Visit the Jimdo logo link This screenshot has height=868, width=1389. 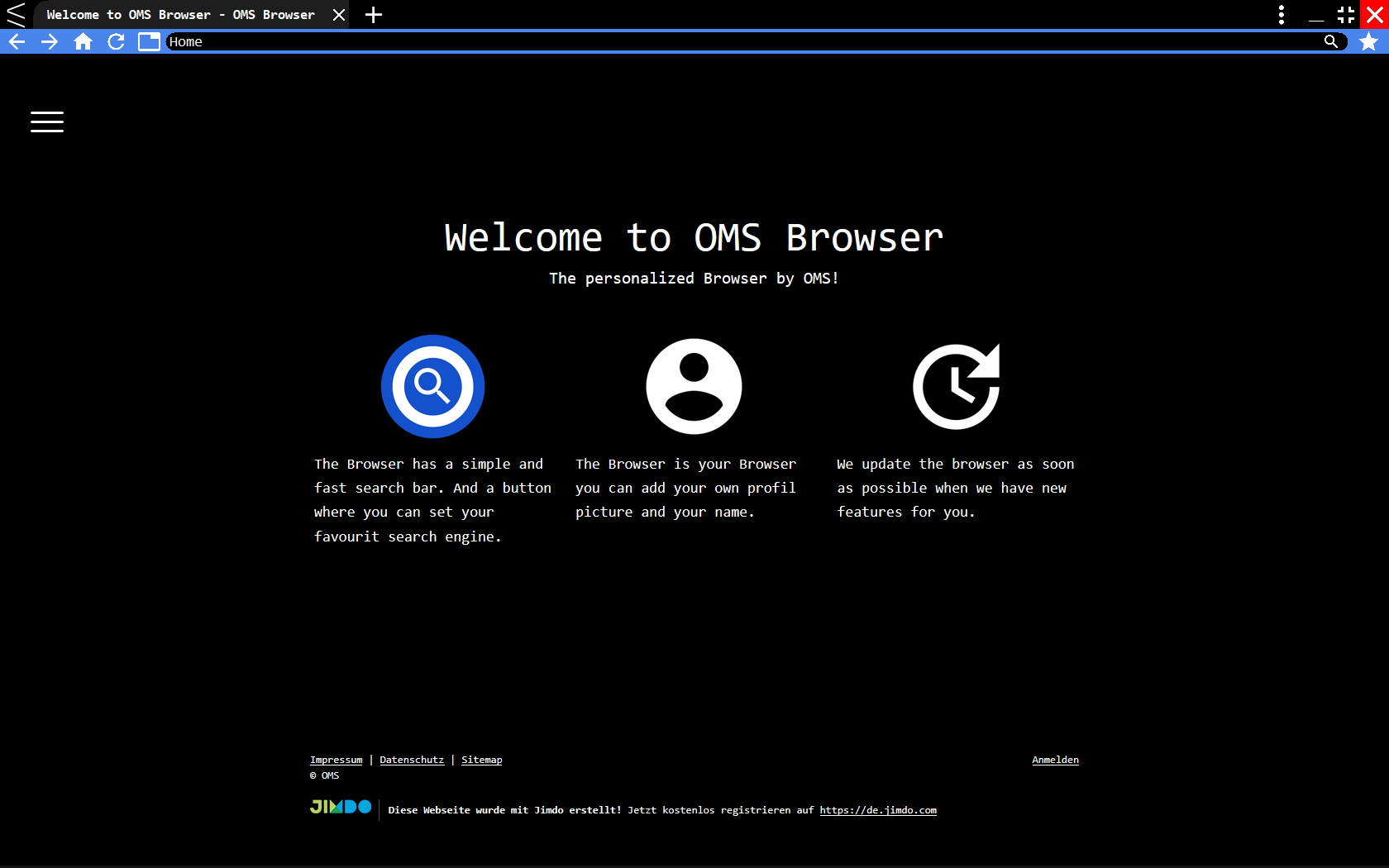click(x=340, y=808)
